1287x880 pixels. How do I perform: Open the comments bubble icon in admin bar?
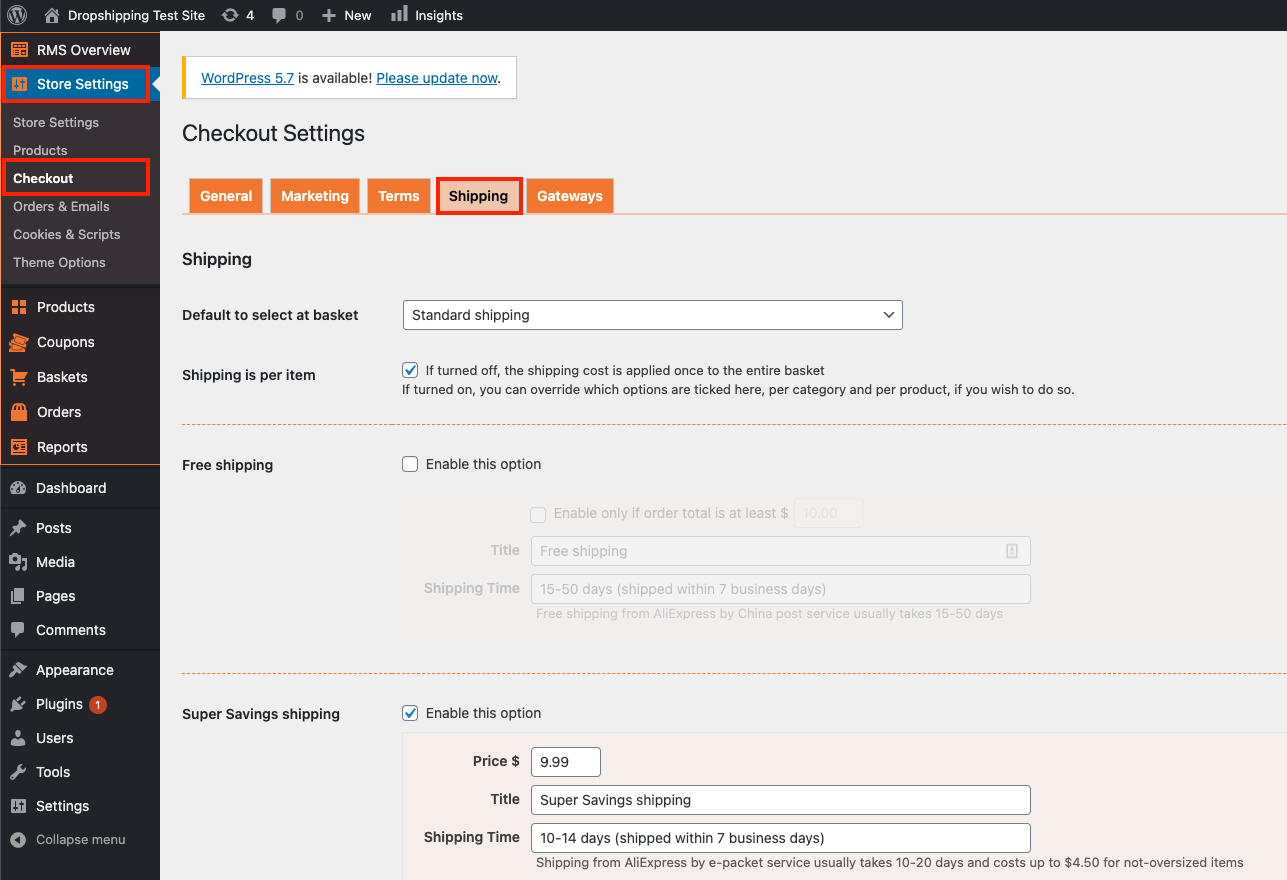279,15
